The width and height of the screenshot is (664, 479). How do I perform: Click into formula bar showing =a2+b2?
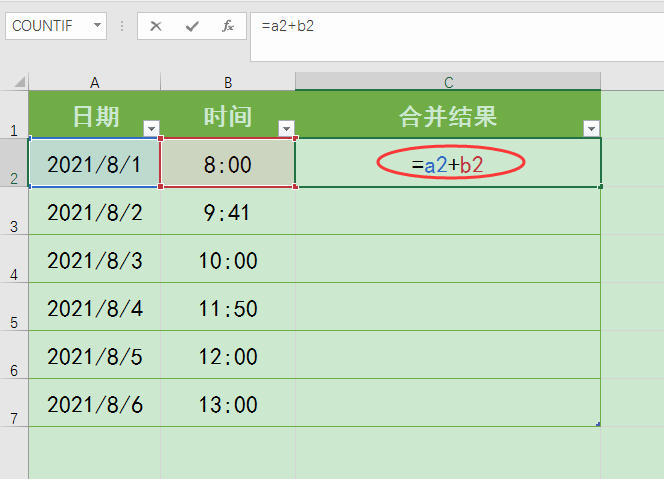click(457, 37)
